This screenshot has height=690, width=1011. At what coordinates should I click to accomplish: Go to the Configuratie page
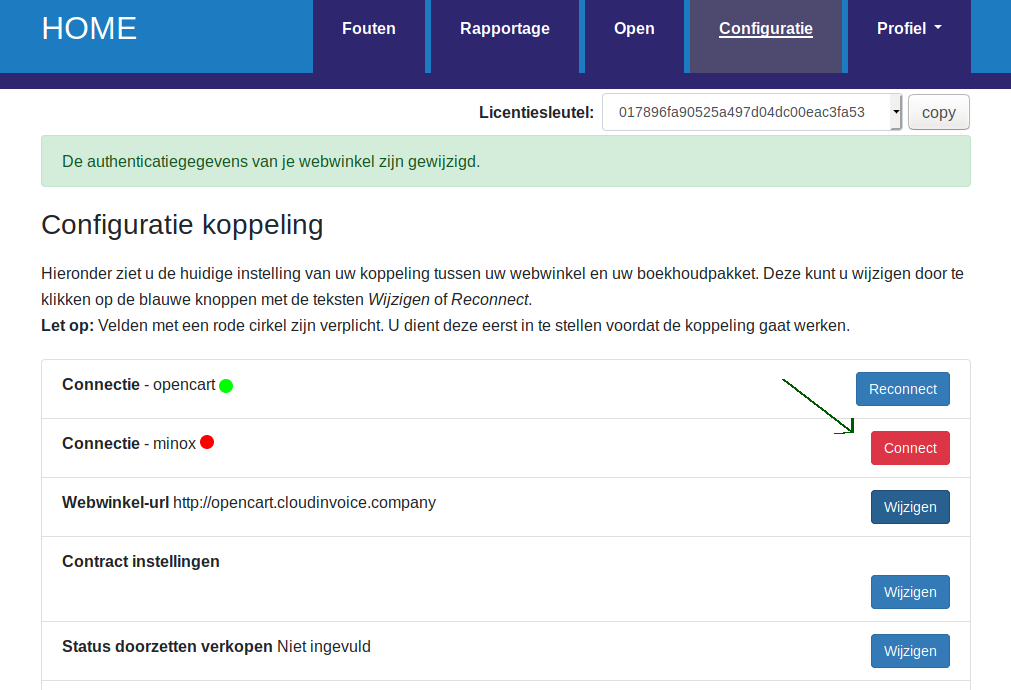(765, 28)
